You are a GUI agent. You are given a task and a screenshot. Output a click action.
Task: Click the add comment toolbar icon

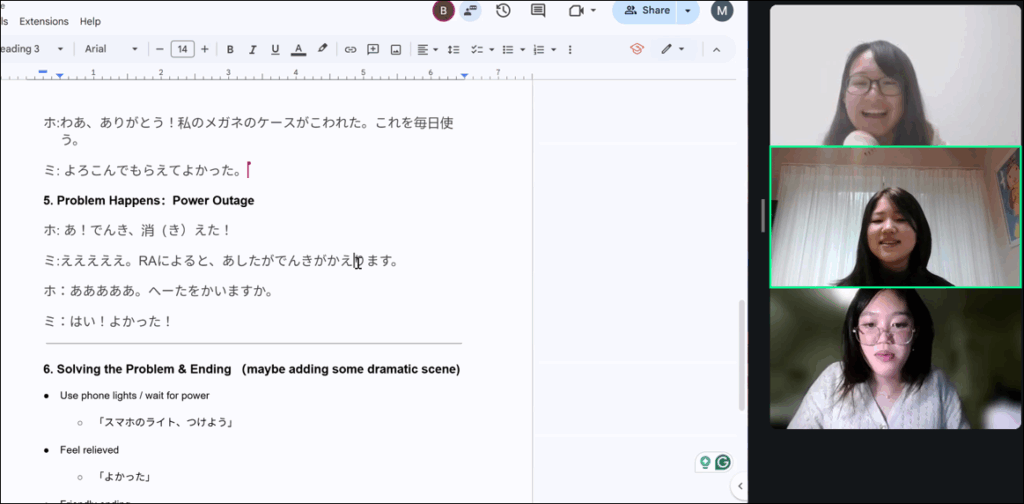click(373, 49)
